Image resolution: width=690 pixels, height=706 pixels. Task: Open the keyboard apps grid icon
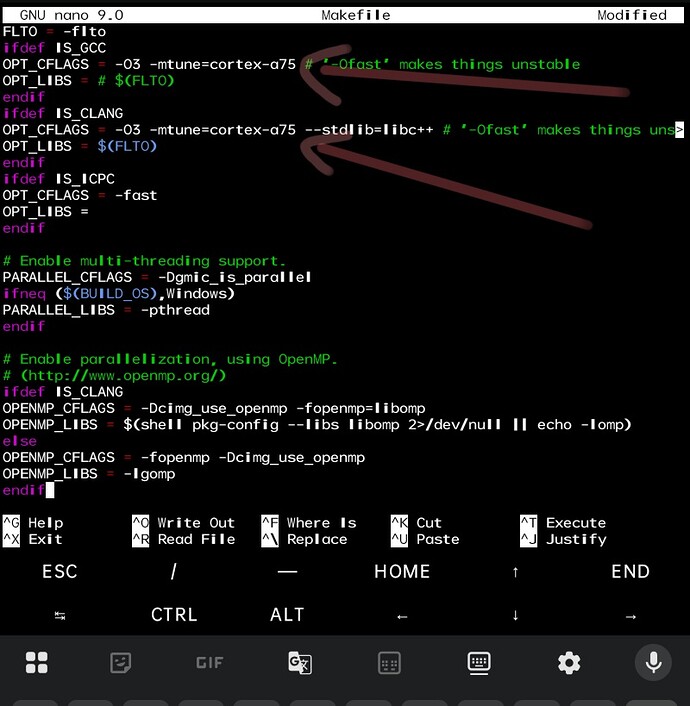tap(36, 662)
